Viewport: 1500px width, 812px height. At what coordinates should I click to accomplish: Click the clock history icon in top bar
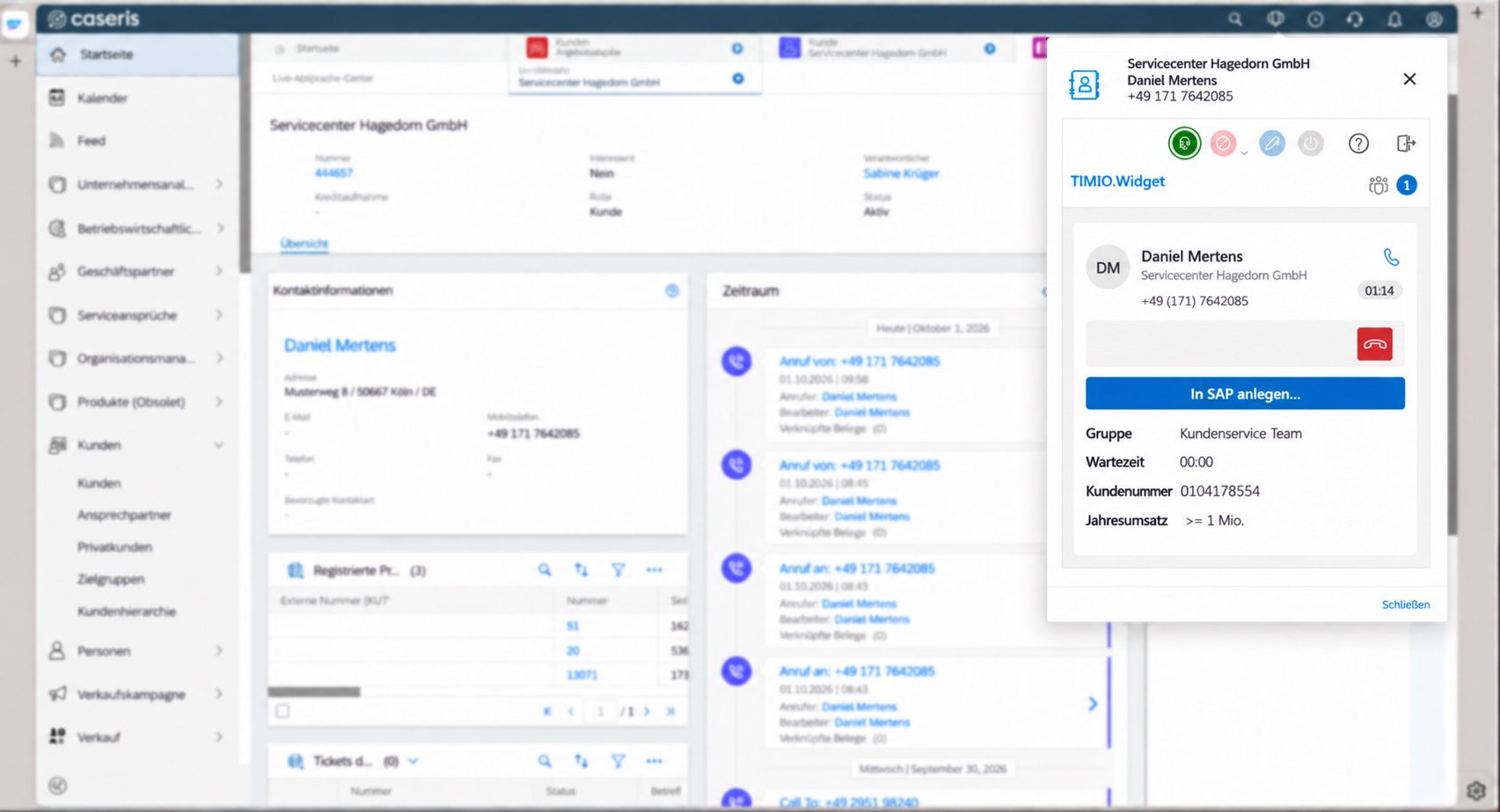(1315, 18)
